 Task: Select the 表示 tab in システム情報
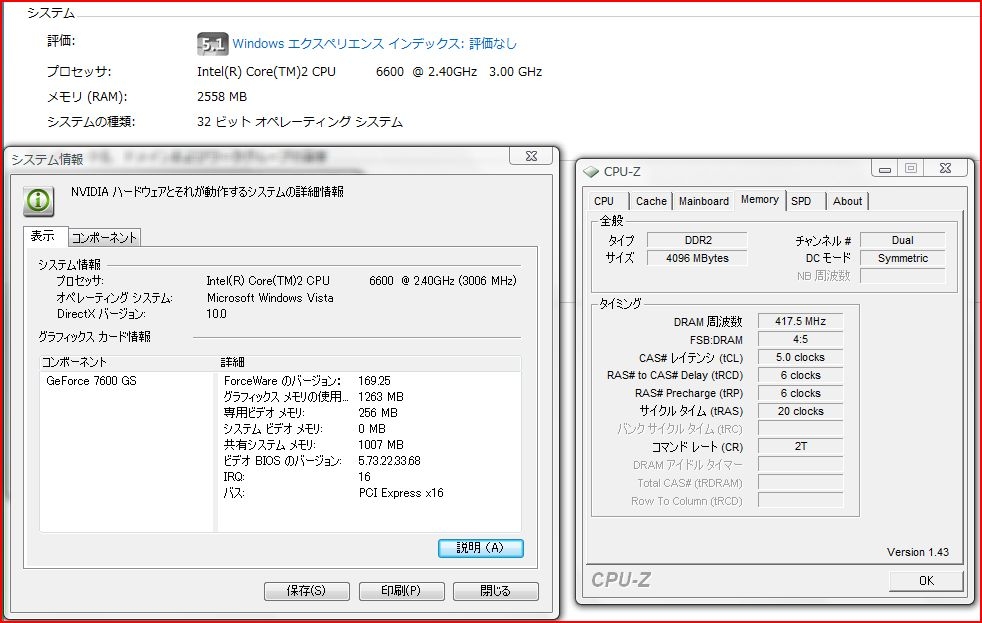(x=43, y=236)
